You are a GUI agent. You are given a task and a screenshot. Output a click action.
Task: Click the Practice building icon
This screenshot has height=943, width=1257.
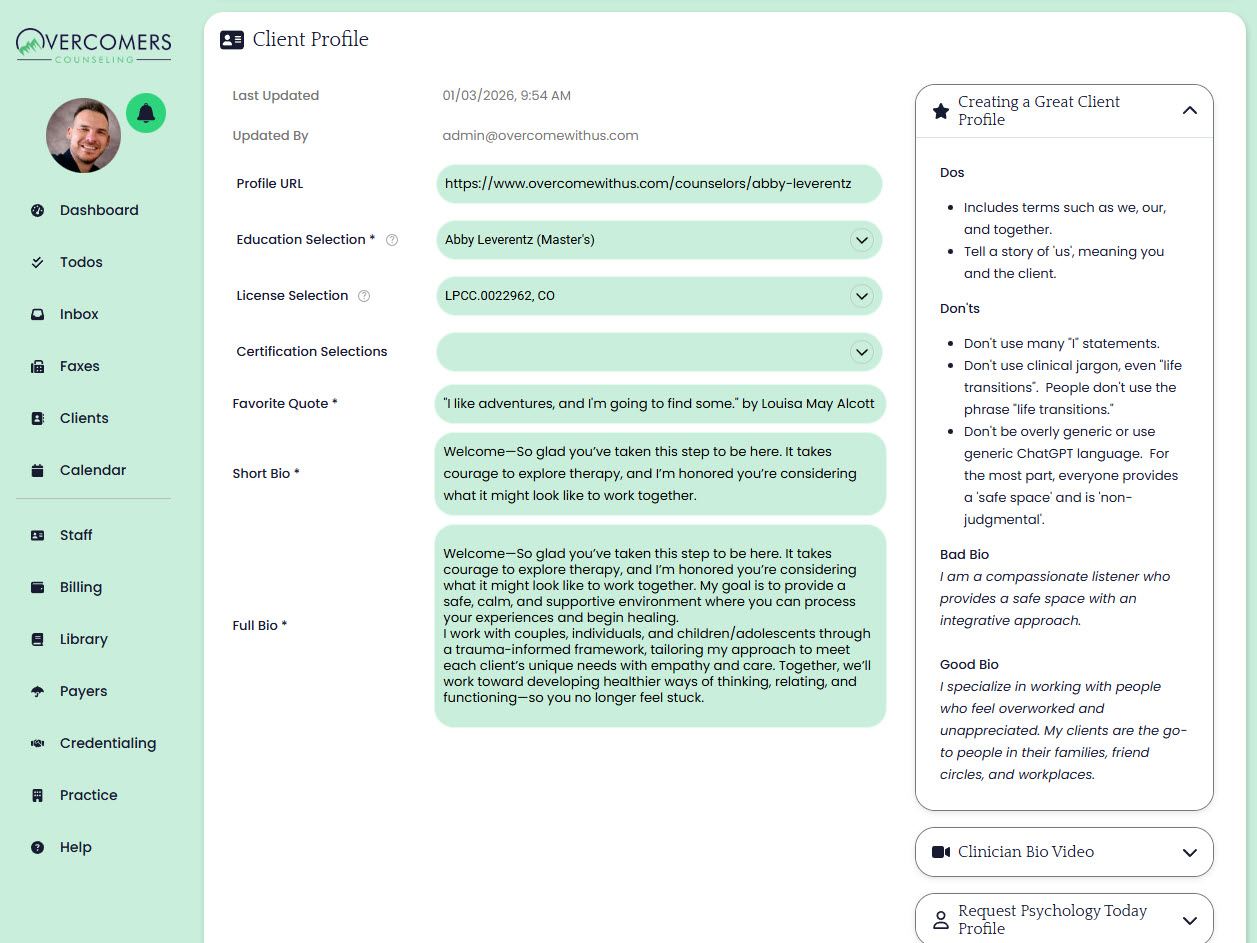tap(38, 795)
